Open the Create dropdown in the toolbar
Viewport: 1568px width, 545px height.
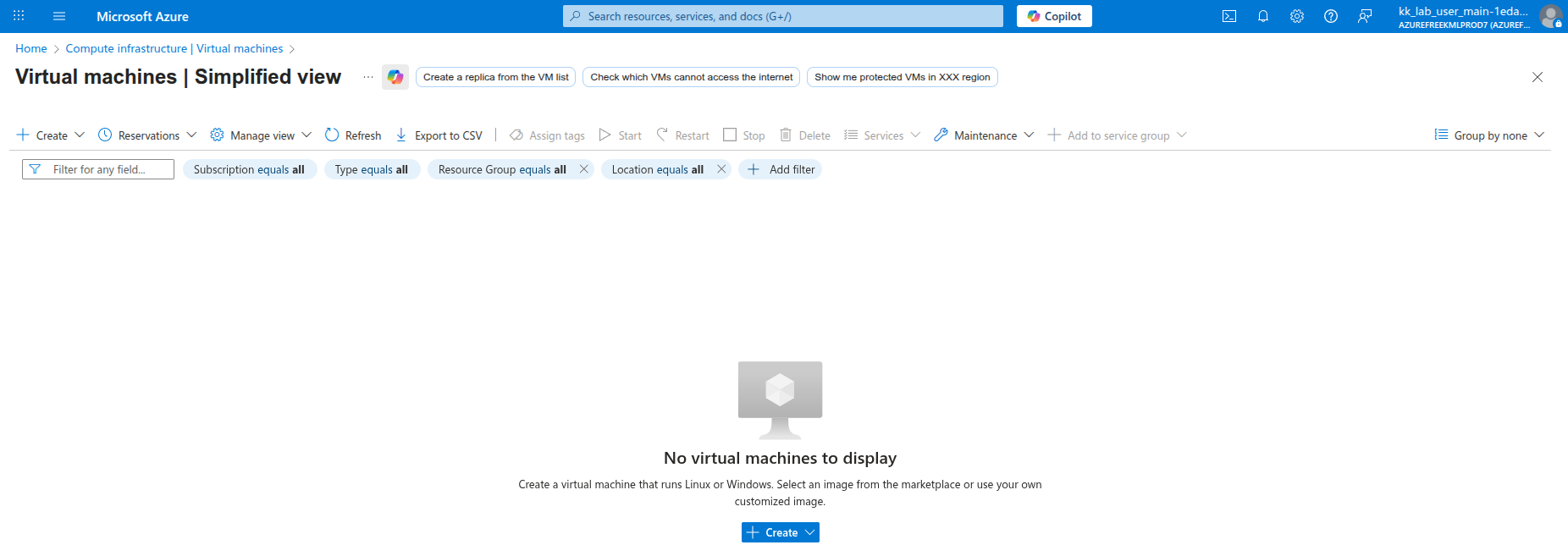pyautogui.click(x=51, y=135)
